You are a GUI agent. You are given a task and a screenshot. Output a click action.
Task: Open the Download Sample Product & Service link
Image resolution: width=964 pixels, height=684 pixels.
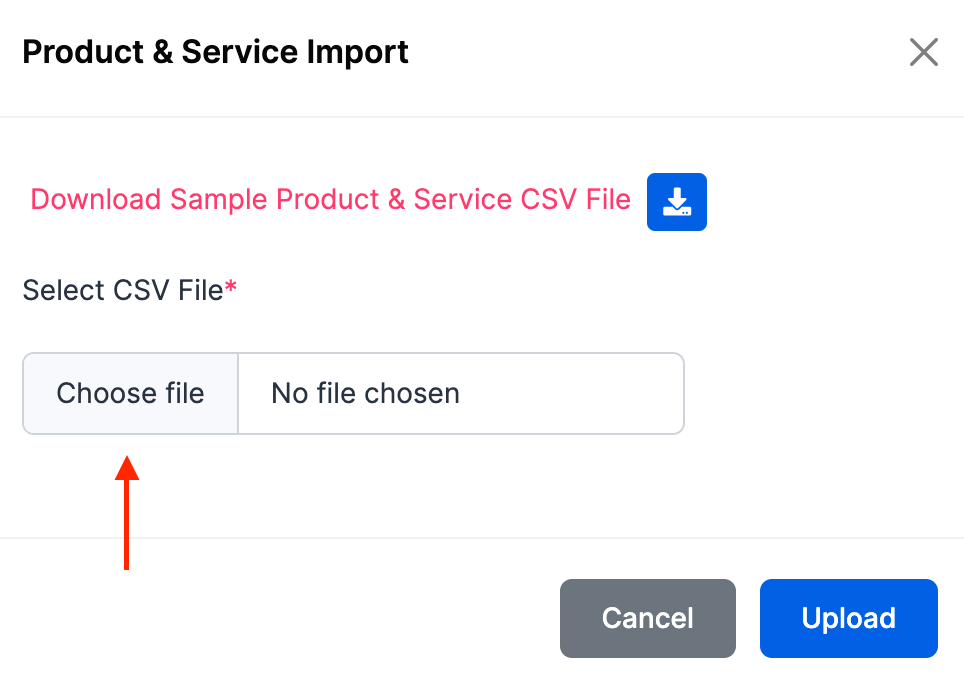click(330, 200)
